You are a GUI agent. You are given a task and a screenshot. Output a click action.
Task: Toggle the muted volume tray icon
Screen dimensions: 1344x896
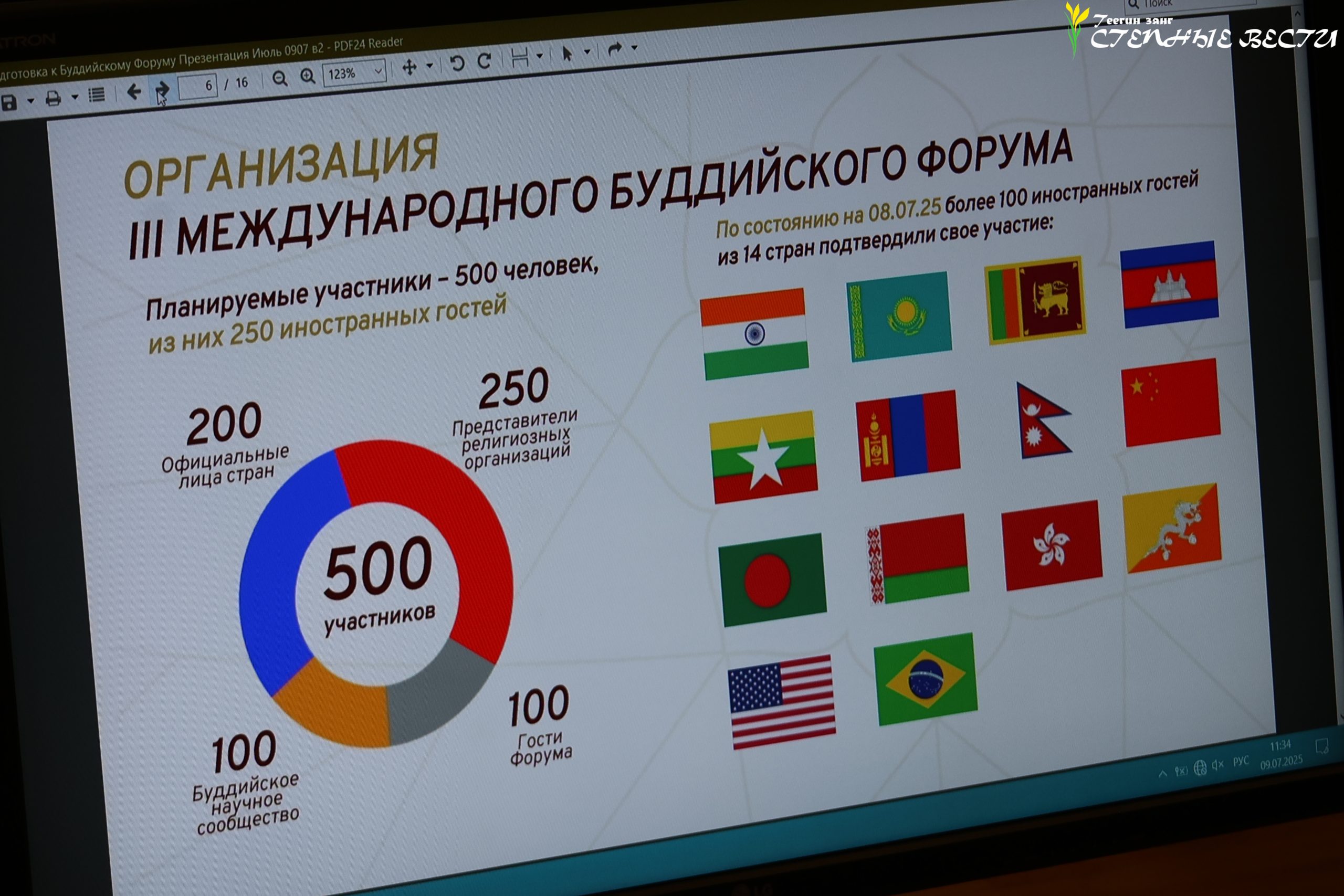[1217, 764]
